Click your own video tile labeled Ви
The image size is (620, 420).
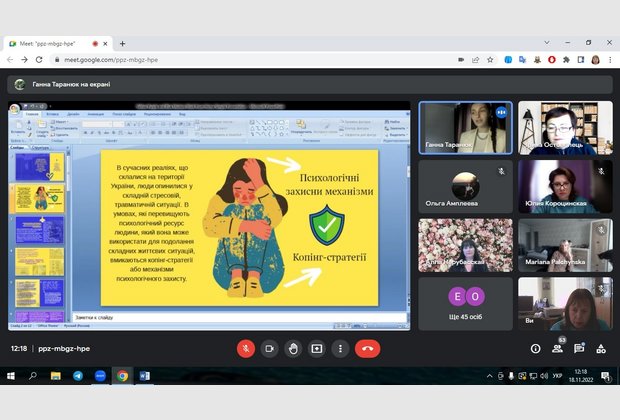click(x=565, y=303)
